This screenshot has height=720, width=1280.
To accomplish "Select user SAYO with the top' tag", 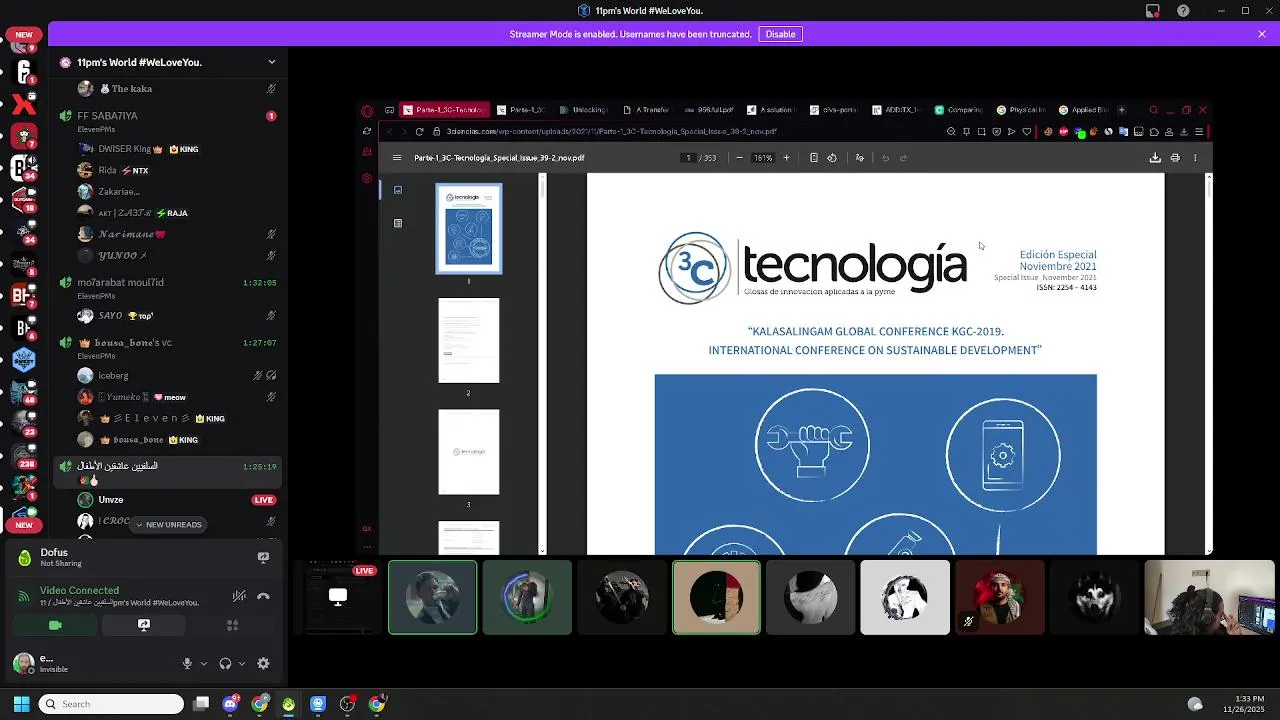I will pyautogui.click(x=167, y=316).
